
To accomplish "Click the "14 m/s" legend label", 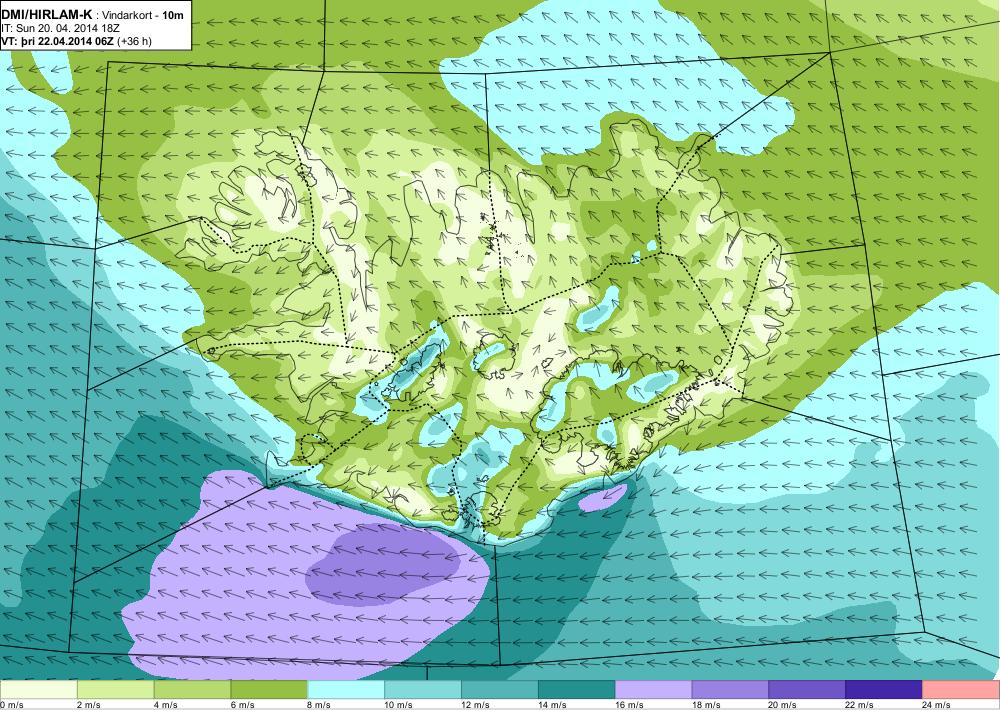I will click(552, 705).
